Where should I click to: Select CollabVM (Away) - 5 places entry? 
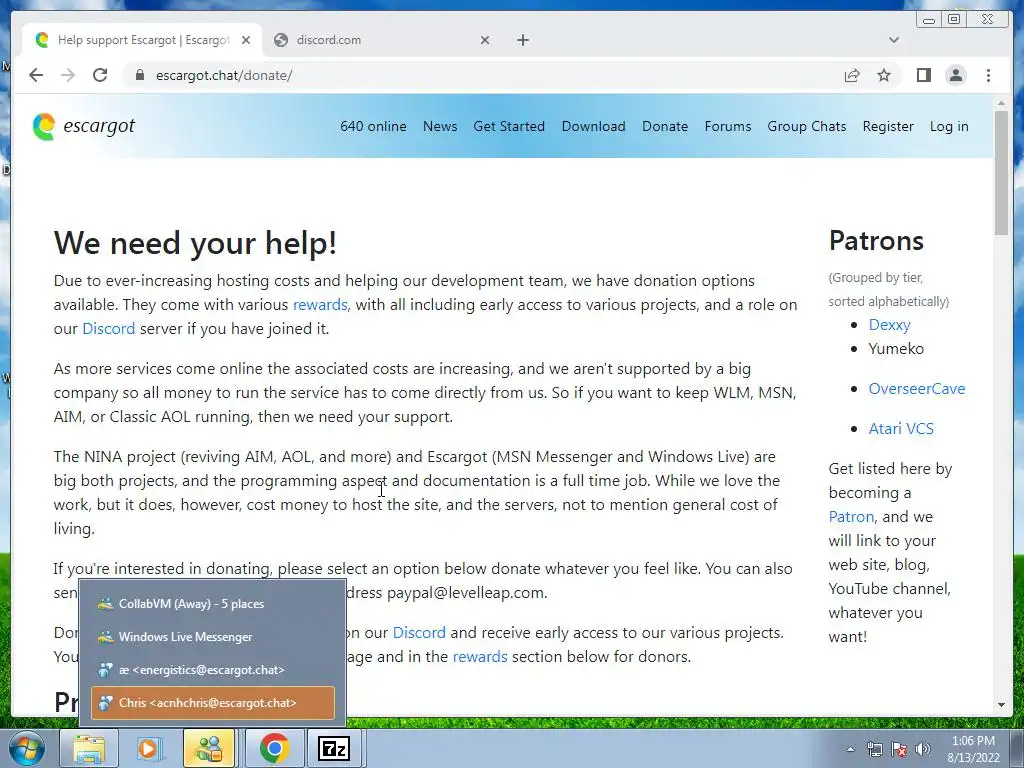(213, 603)
